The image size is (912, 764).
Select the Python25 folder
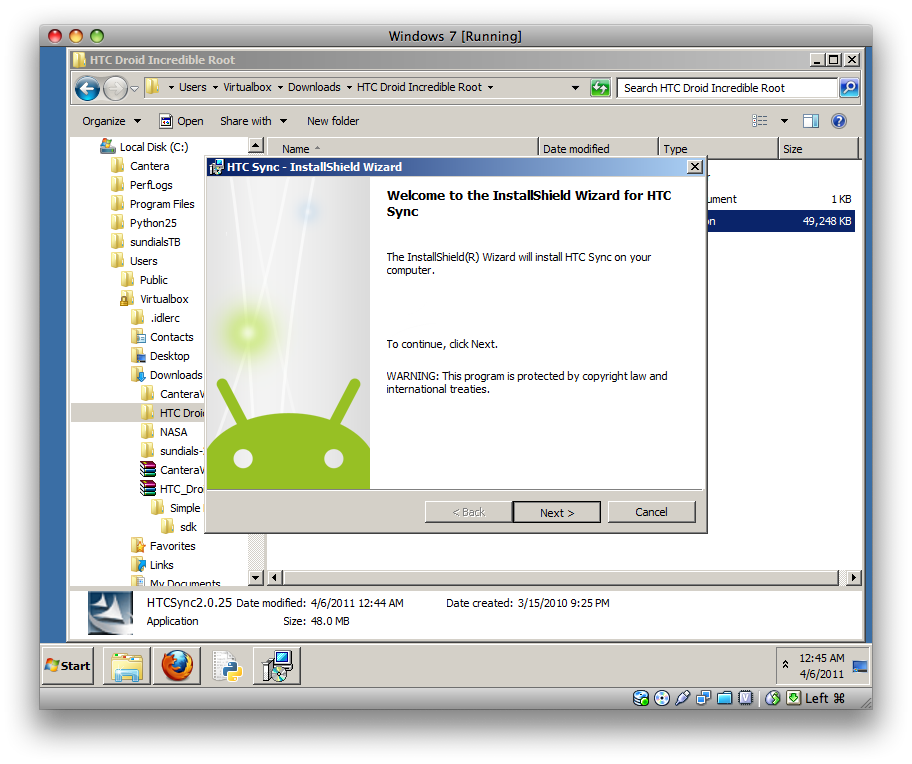click(x=144, y=223)
